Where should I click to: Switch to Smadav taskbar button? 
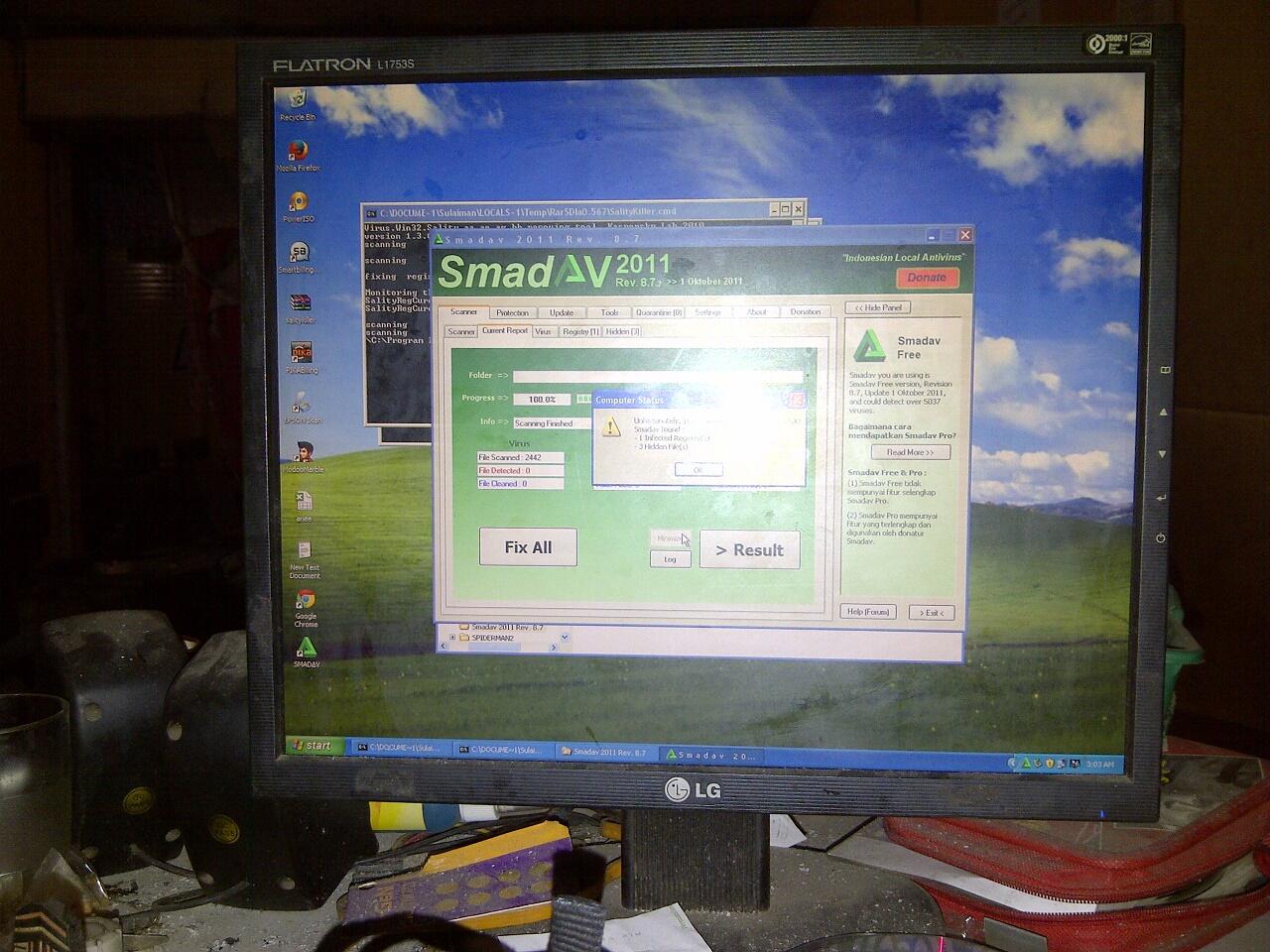[710, 756]
